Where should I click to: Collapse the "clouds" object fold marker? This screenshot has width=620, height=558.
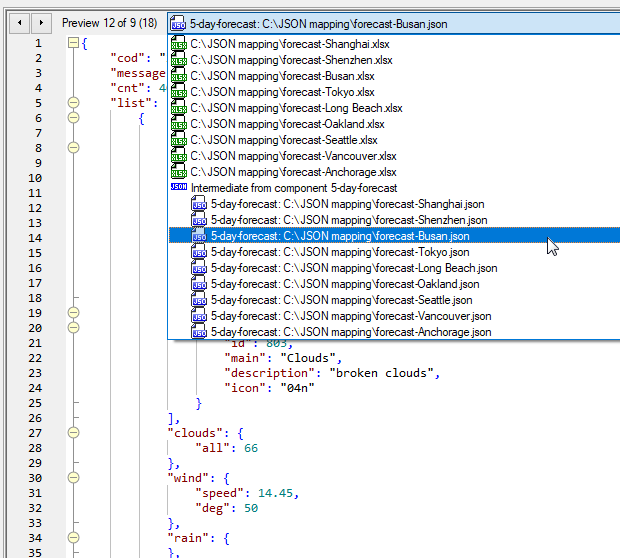click(x=73, y=433)
